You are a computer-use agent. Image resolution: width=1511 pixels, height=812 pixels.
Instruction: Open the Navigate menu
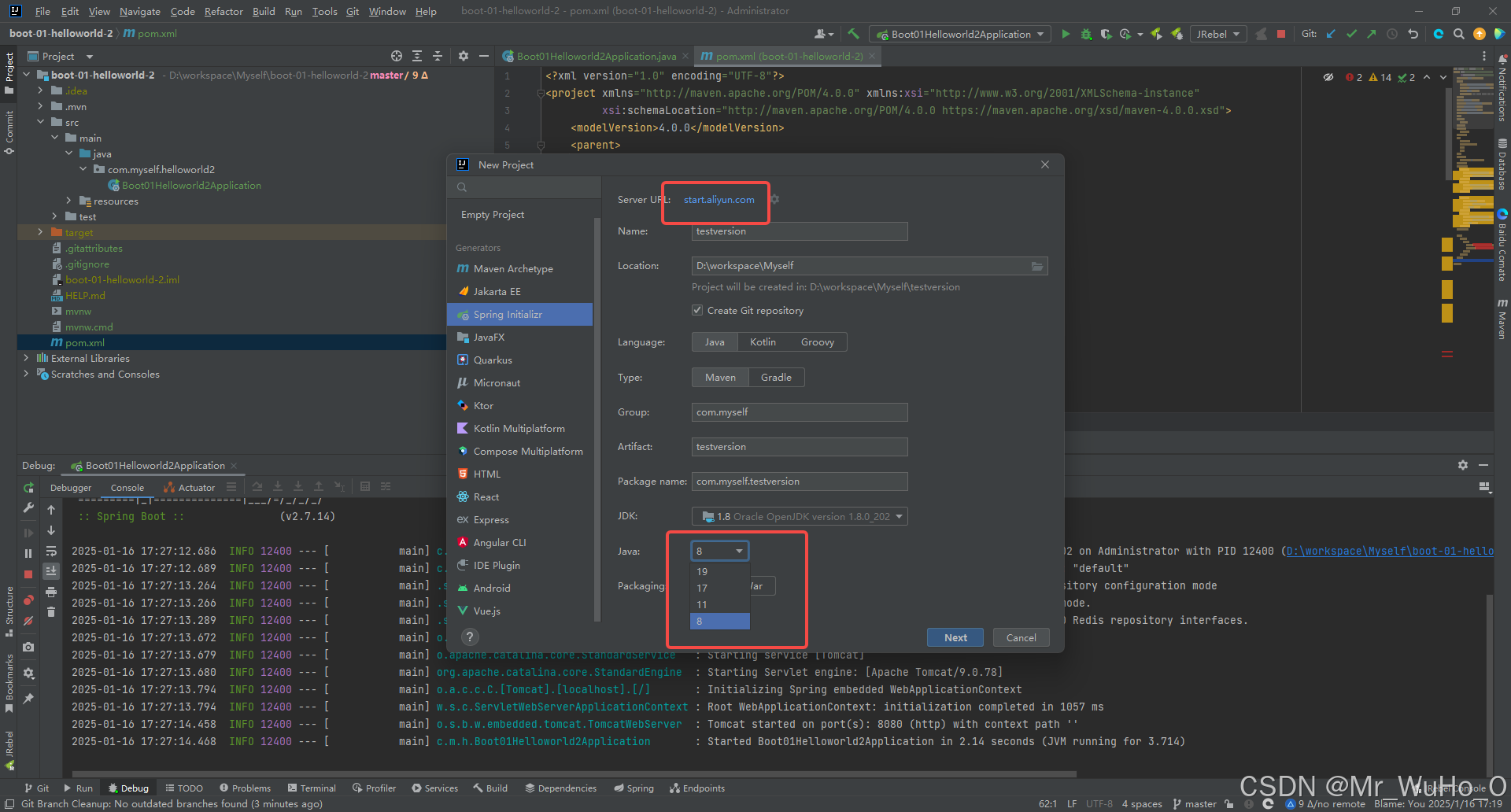(140, 11)
